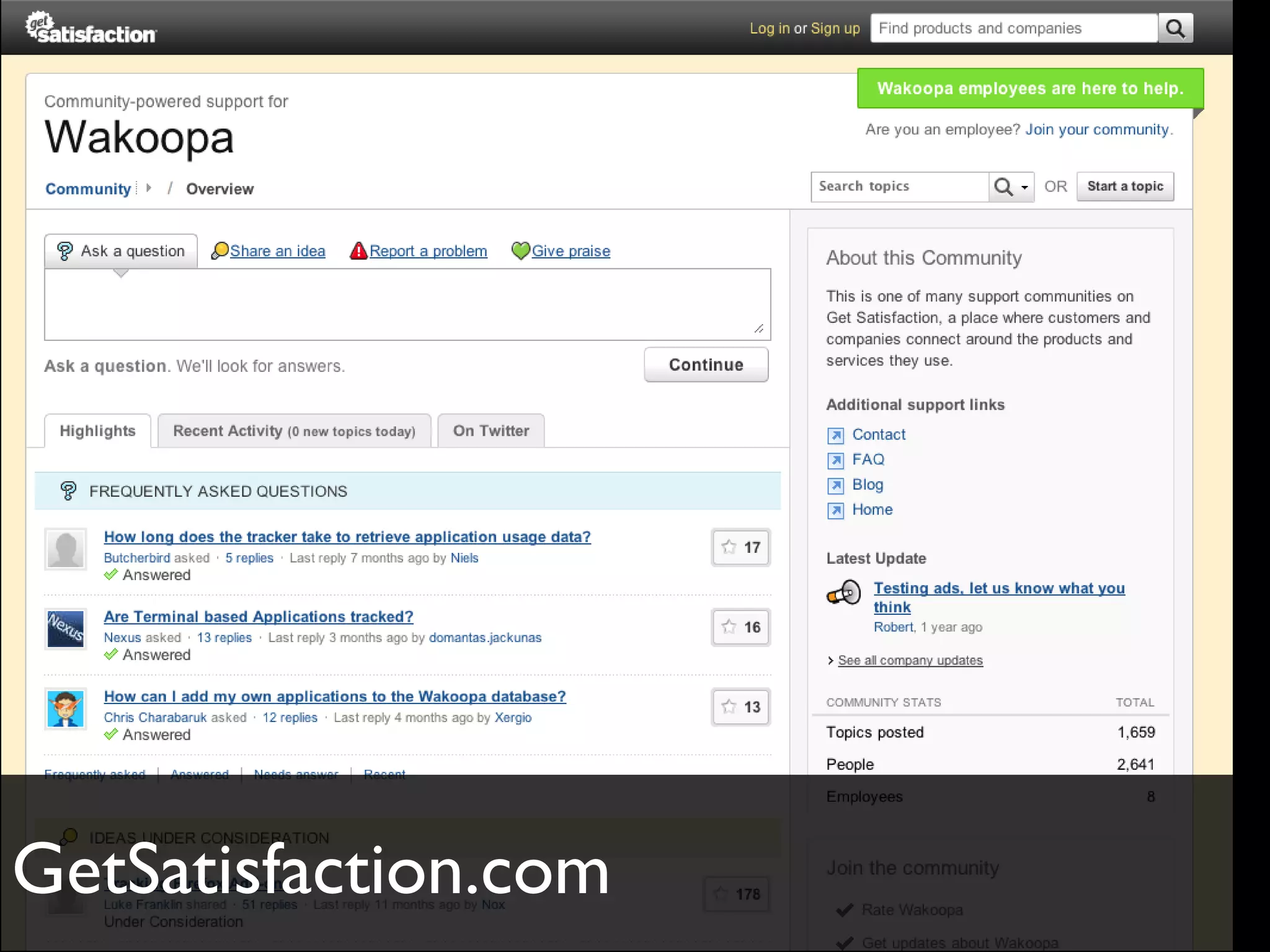Click See all company updates
The width and height of the screenshot is (1270, 952).
click(910, 660)
